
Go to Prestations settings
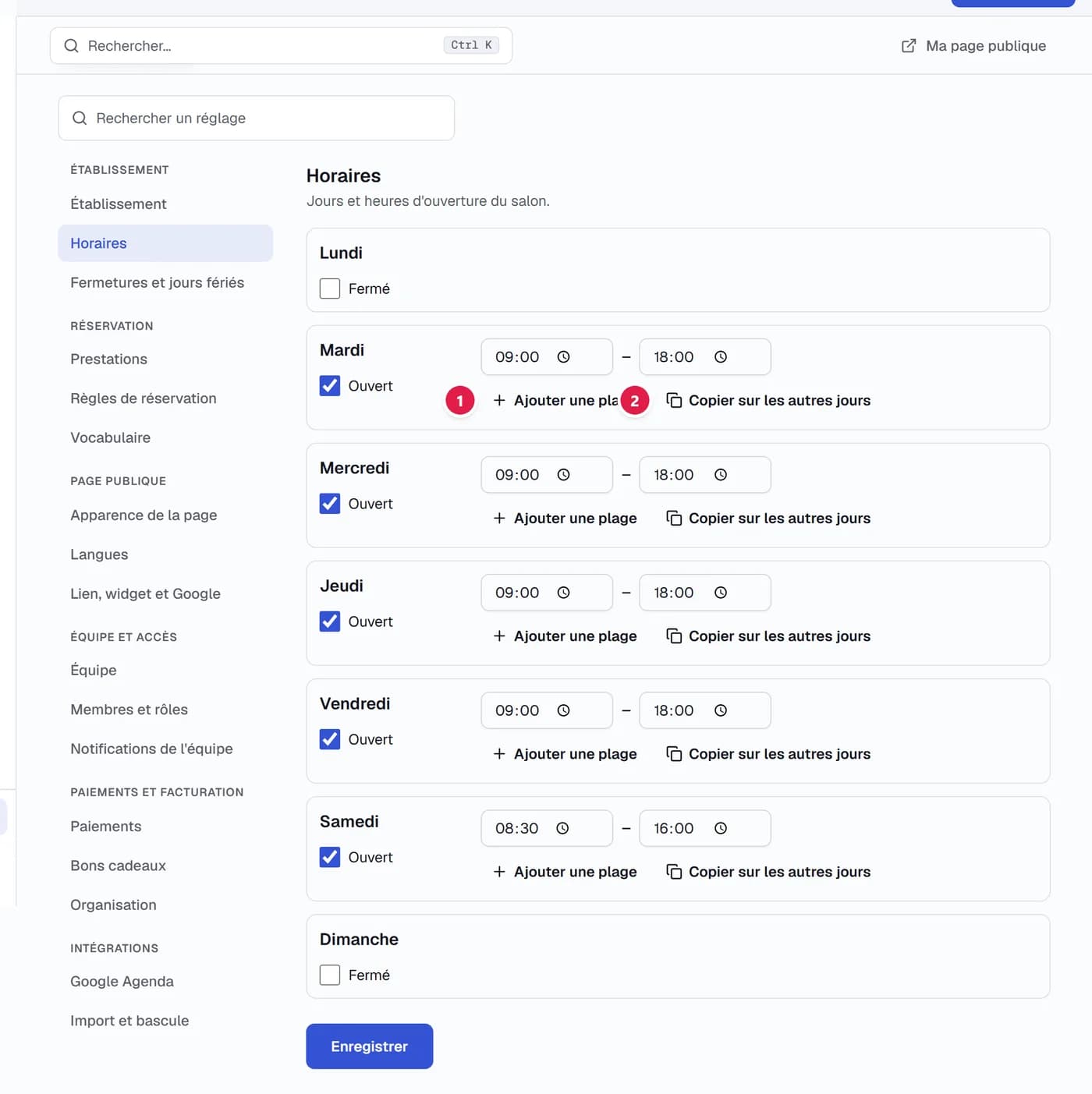coord(165,359)
